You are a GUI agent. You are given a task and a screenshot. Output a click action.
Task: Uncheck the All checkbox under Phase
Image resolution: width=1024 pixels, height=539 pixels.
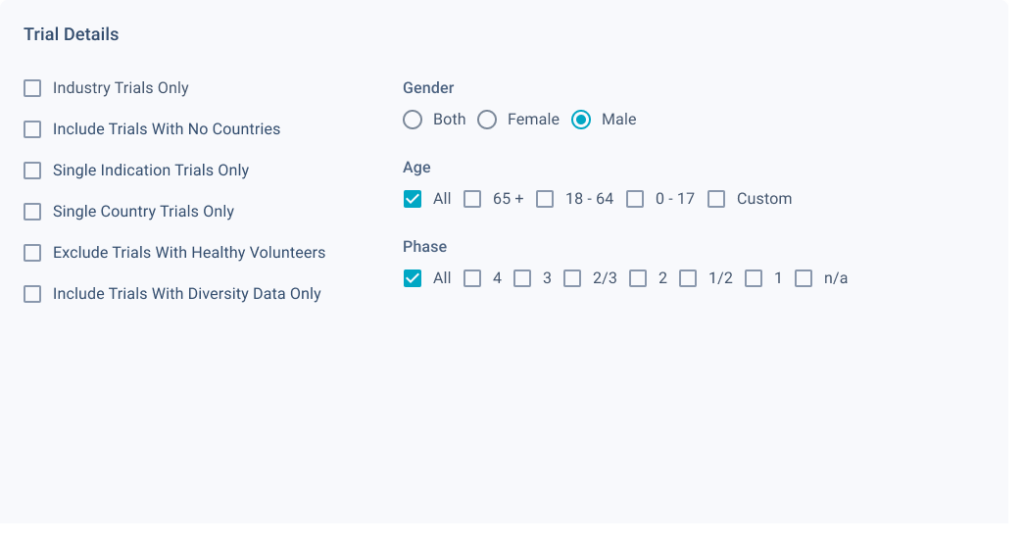pos(412,278)
